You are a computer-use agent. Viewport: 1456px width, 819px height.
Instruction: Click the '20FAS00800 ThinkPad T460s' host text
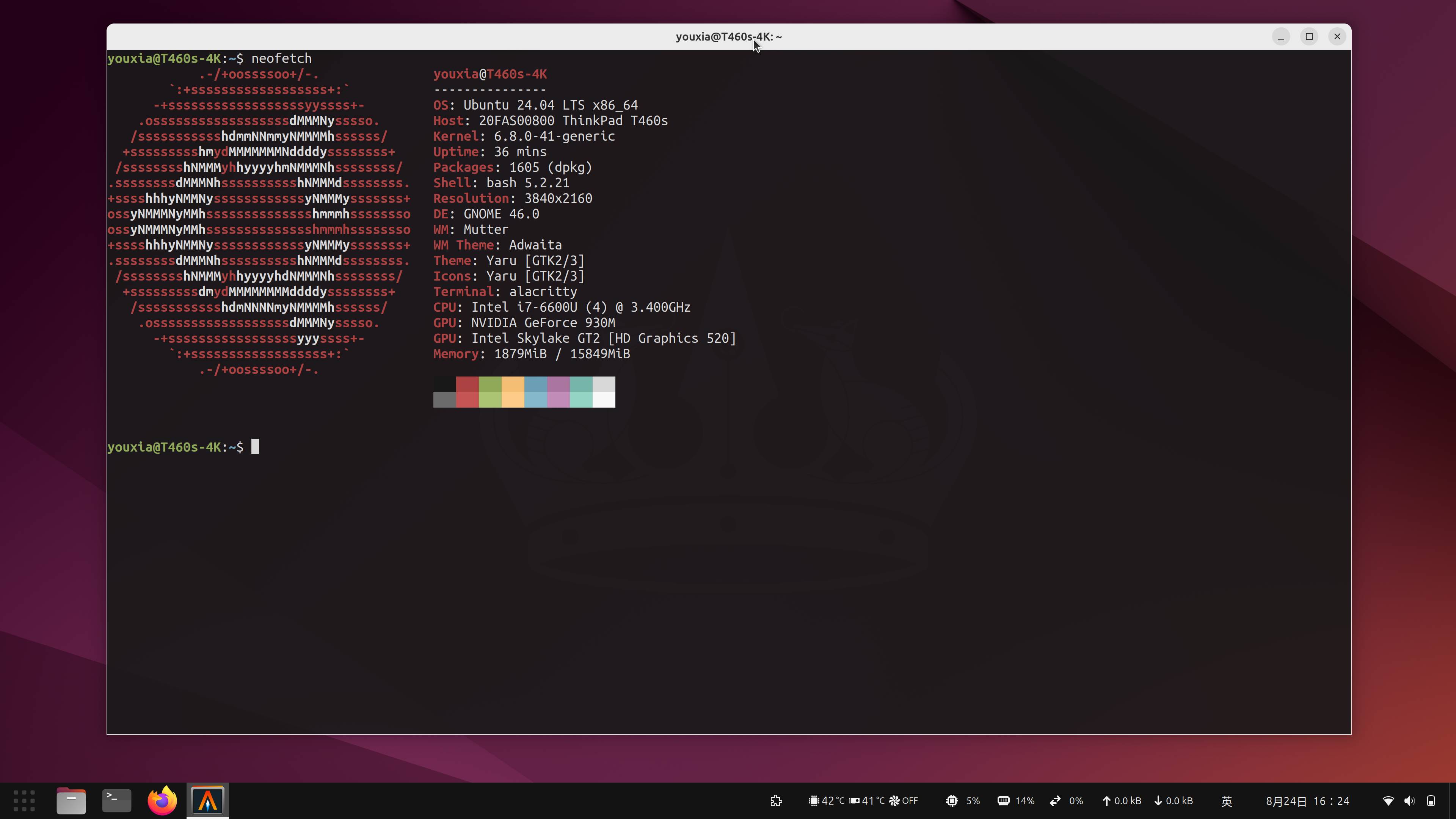pos(573,121)
